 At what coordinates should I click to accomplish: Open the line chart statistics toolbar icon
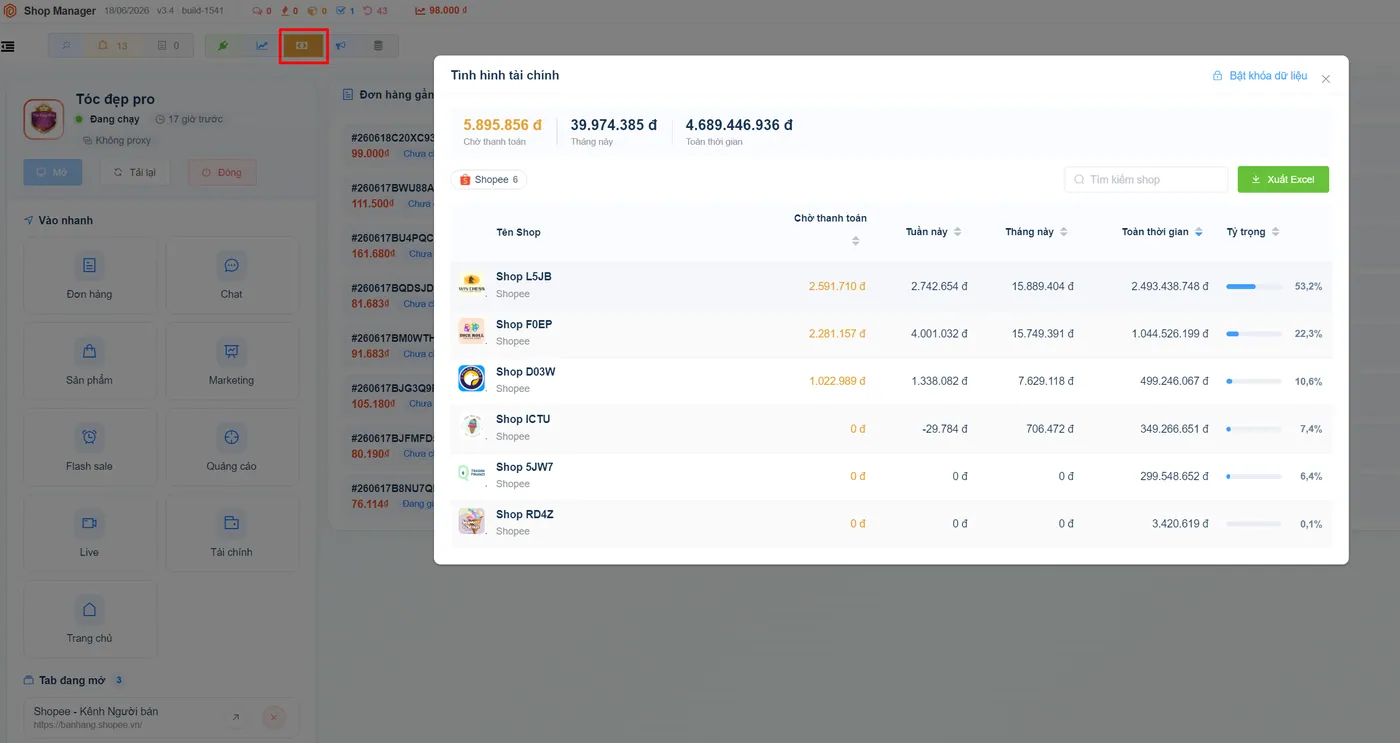tap(262, 46)
